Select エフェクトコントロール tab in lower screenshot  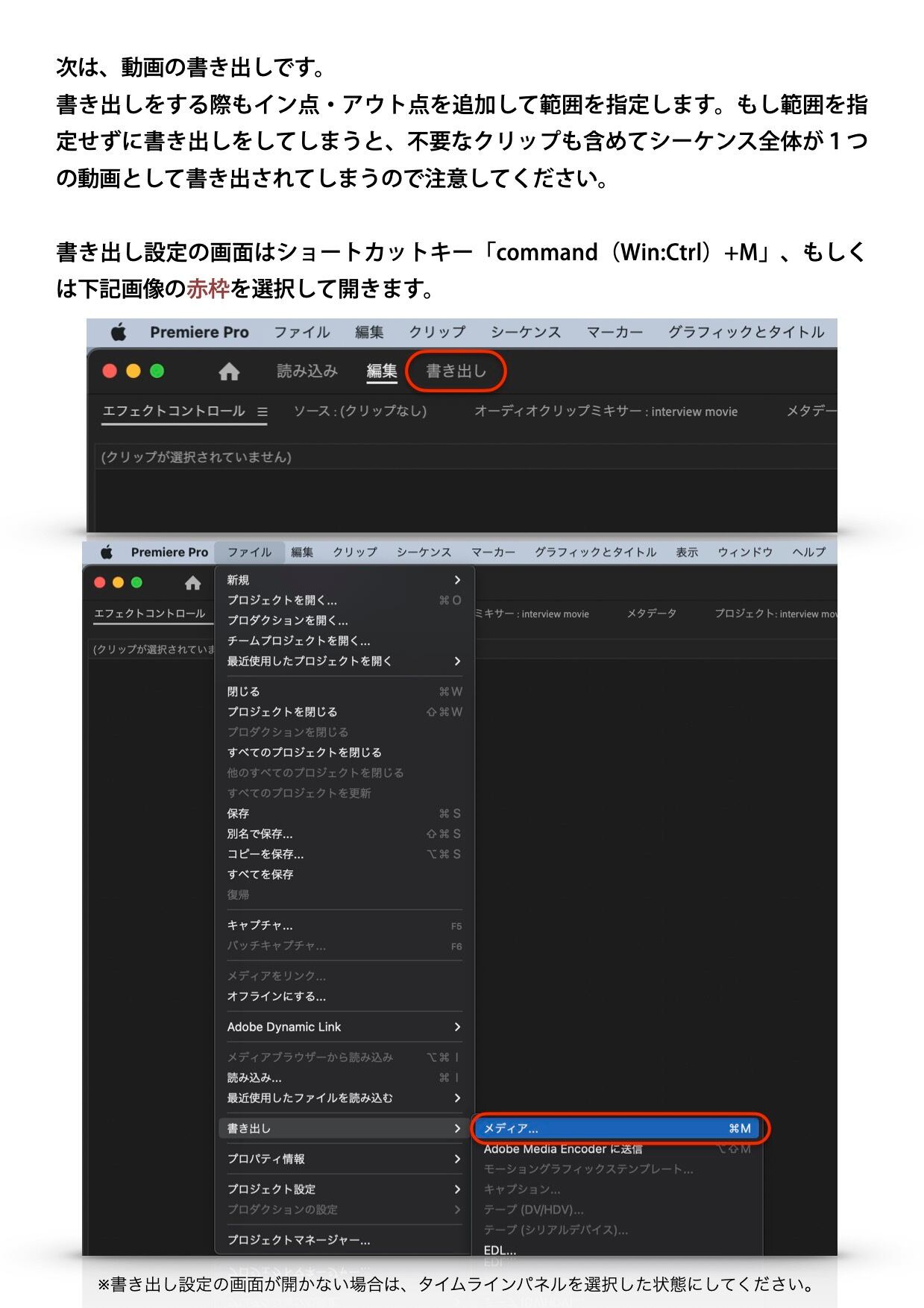[x=149, y=614]
